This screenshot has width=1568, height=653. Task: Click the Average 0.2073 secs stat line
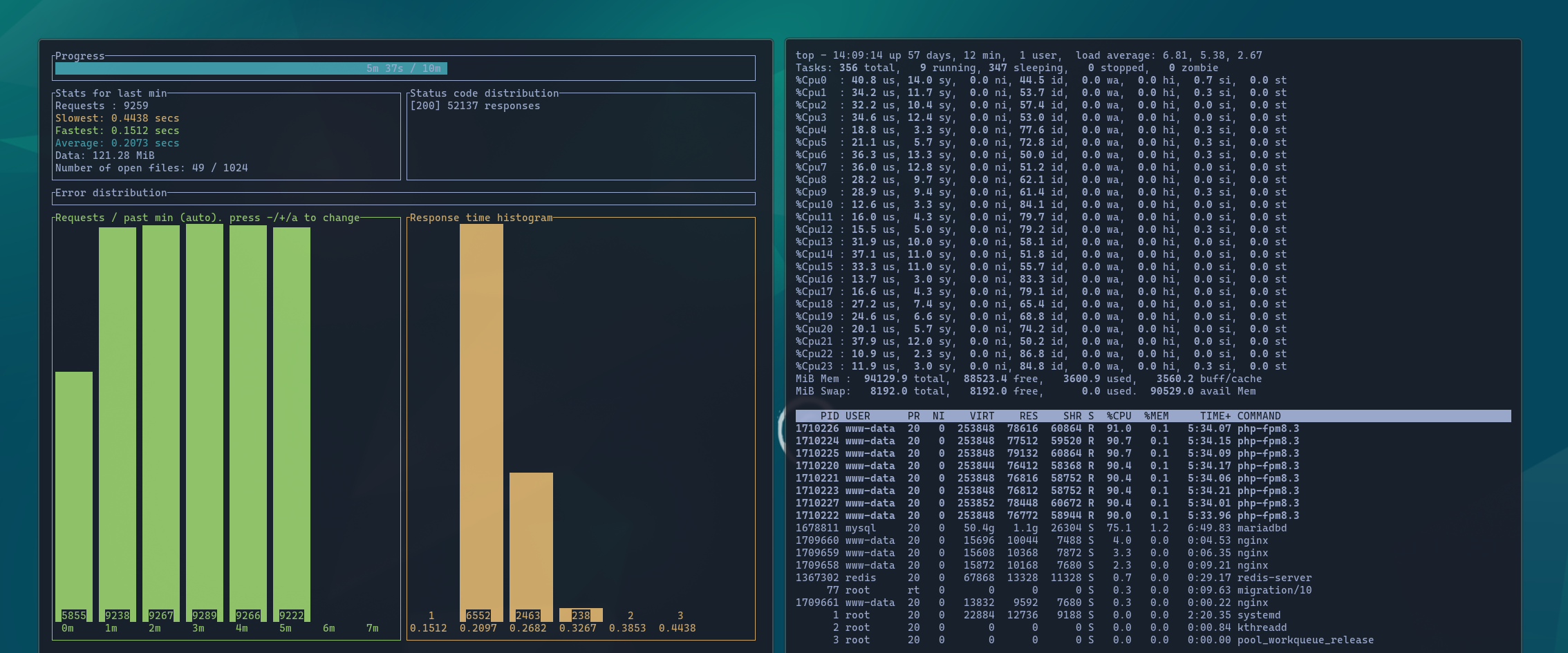[x=117, y=143]
